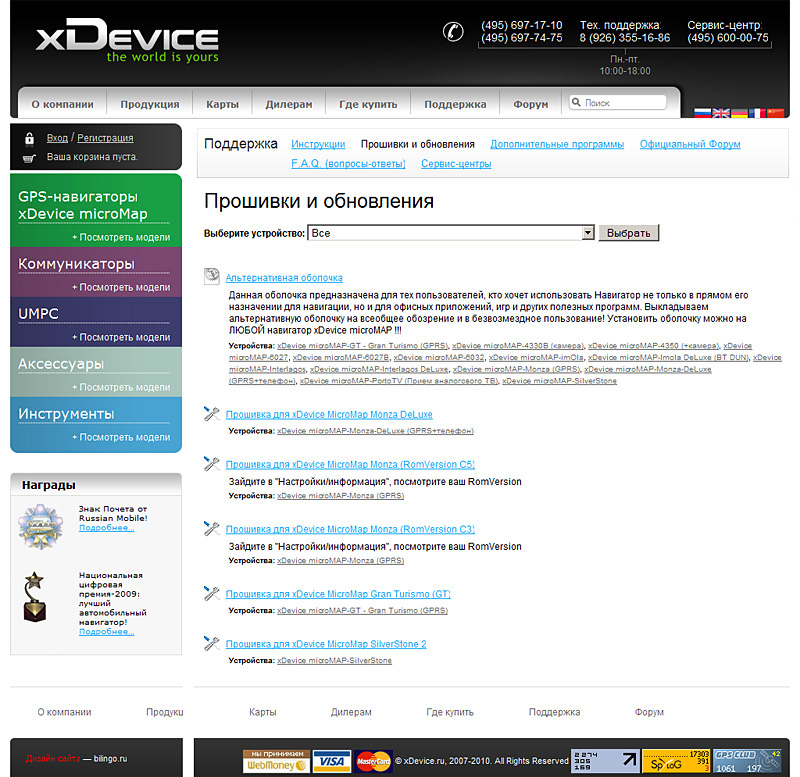Open the Карты menu in the top bar
Image resolution: width=800 pixels, height=777 pixels.
point(222,104)
